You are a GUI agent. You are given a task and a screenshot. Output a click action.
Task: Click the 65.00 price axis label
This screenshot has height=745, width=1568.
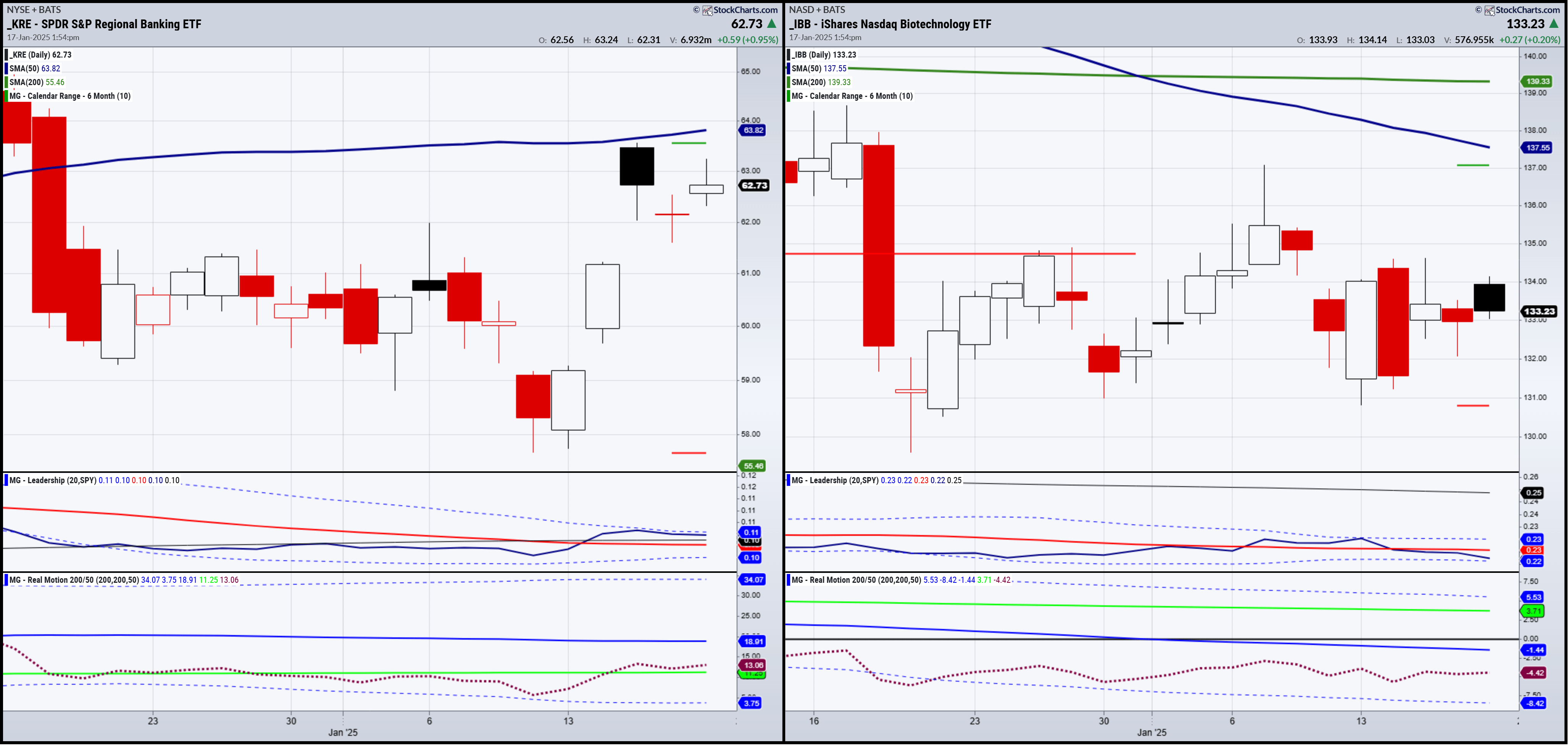pyautogui.click(x=750, y=72)
